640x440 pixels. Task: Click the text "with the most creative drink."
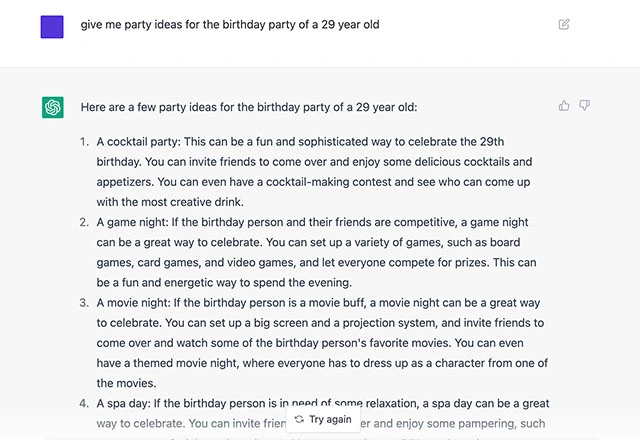pos(176,202)
